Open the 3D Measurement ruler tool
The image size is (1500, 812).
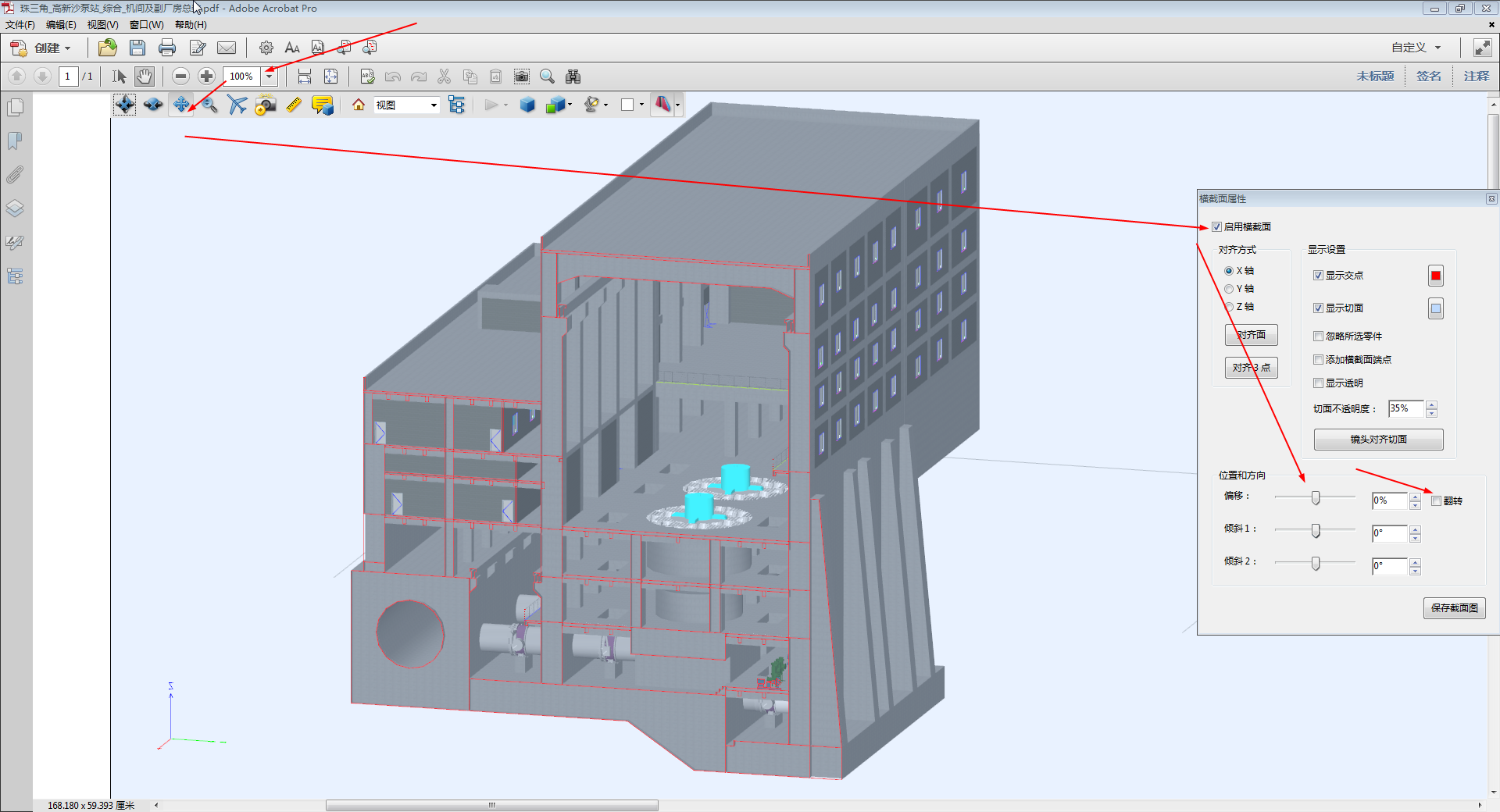coord(294,105)
